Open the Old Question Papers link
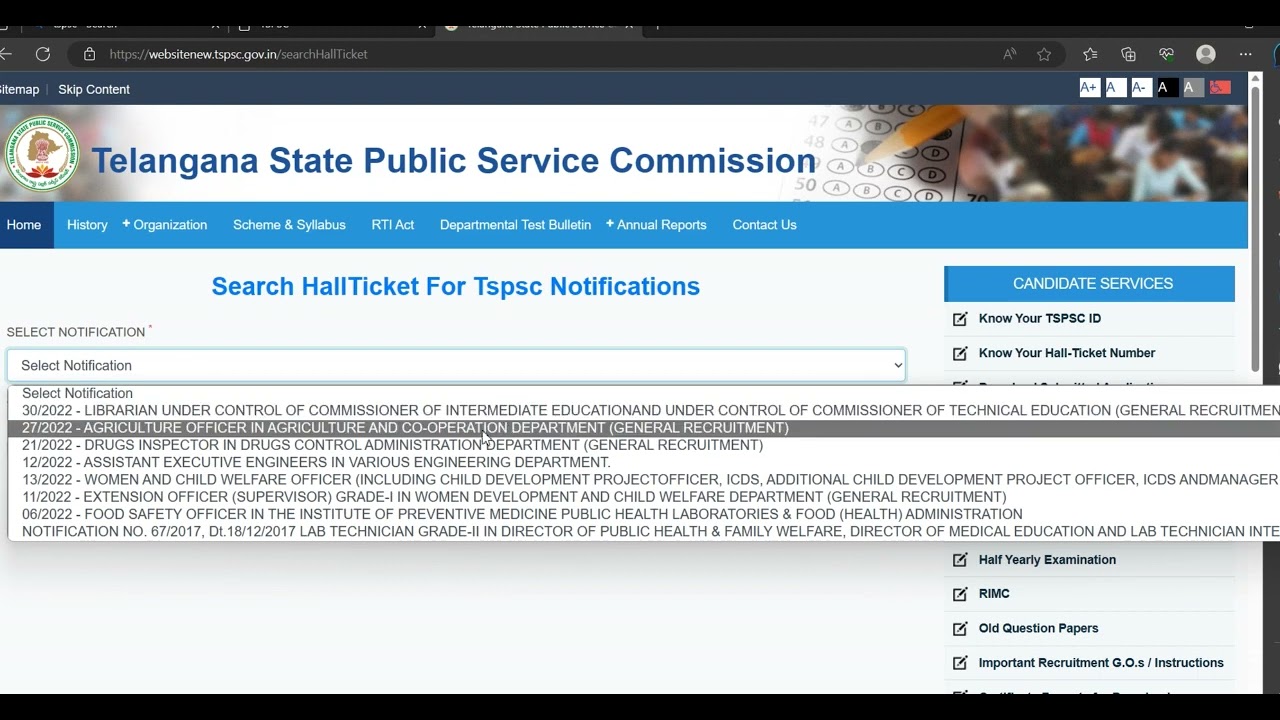This screenshot has width=1280, height=720. pos(1038,629)
